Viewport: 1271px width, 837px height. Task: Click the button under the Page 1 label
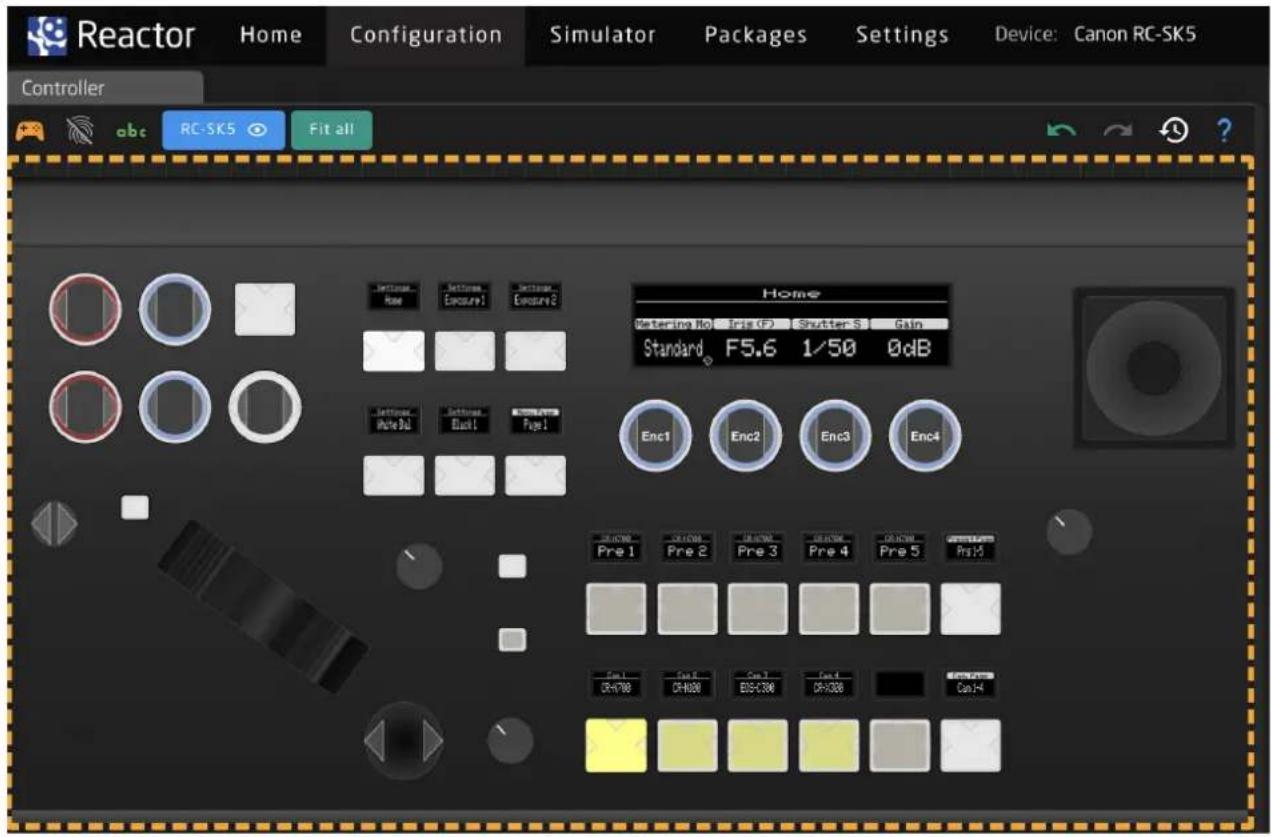tap(535, 475)
